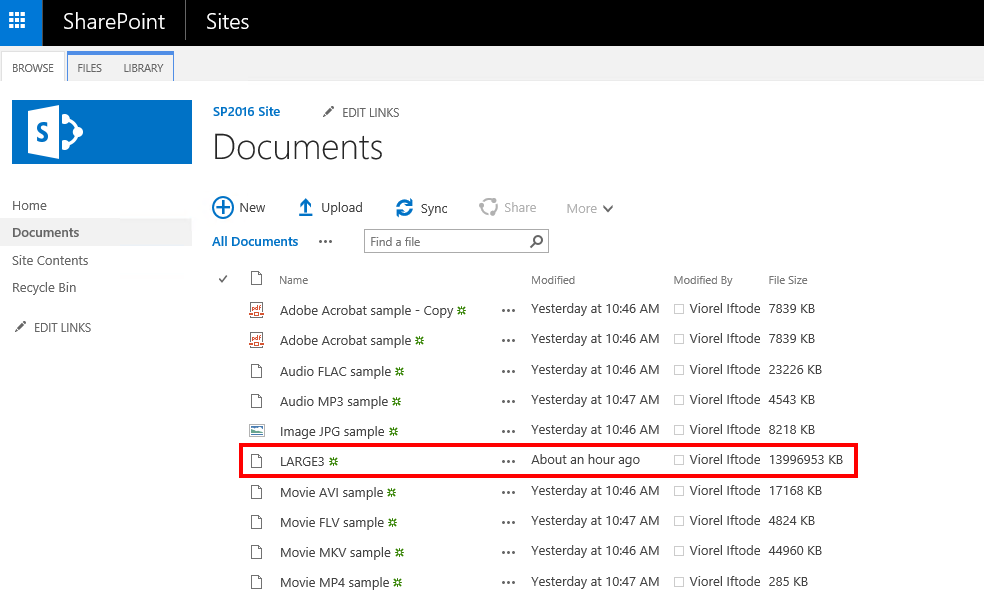Click file icon of Audio FLAC sample
This screenshot has width=984, height=604.
[257, 370]
